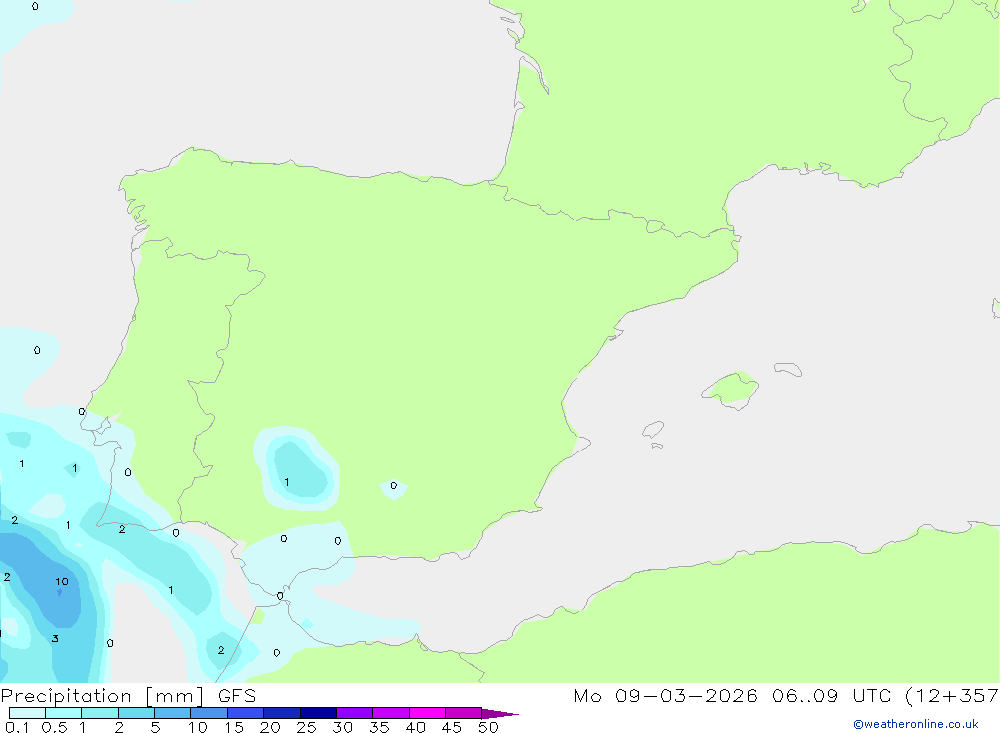Screen dimensions: 1000x733
Task: Click the '3' precipitation value on the map
Action: 55,638
